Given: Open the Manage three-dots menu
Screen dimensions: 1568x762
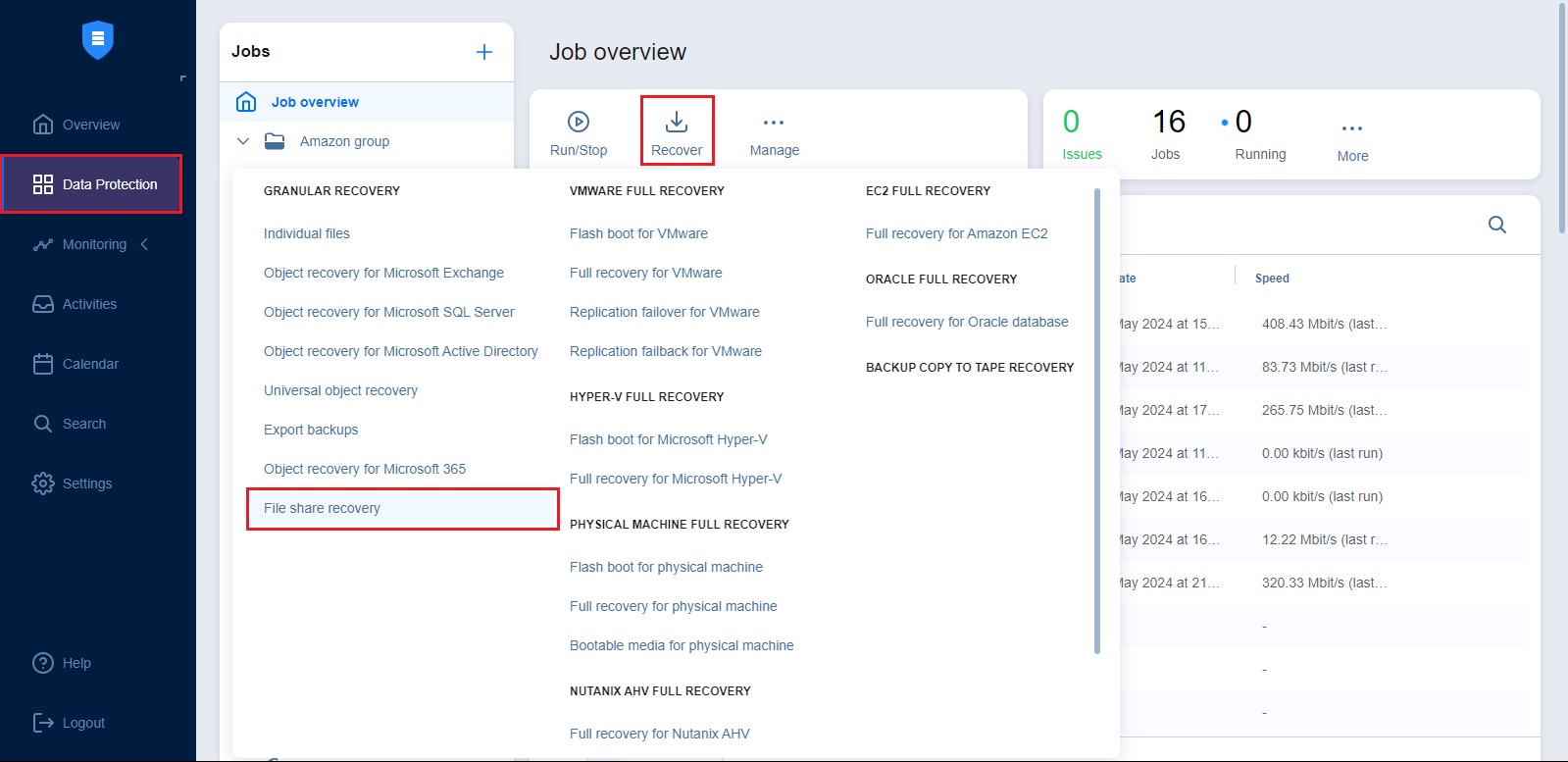Looking at the screenshot, I should (774, 124).
